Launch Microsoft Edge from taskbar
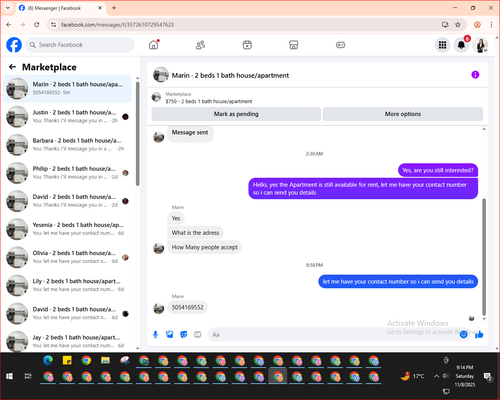Image resolution: width=500 pixels, height=400 pixels. (x=48, y=360)
